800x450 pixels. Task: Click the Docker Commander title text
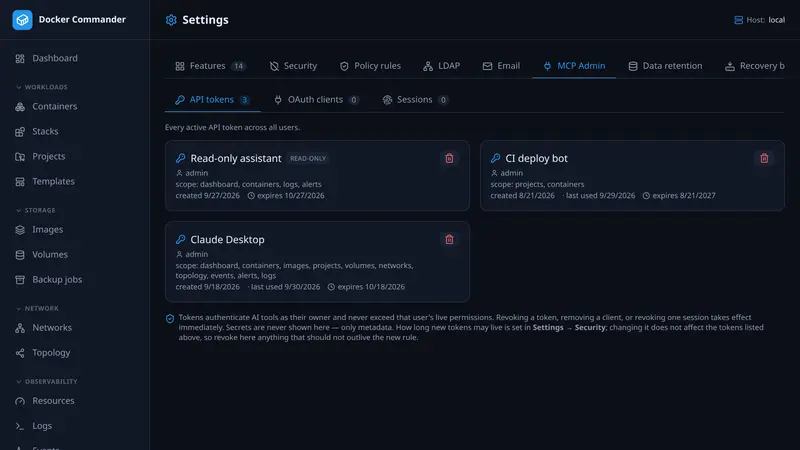(x=82, y=19)
